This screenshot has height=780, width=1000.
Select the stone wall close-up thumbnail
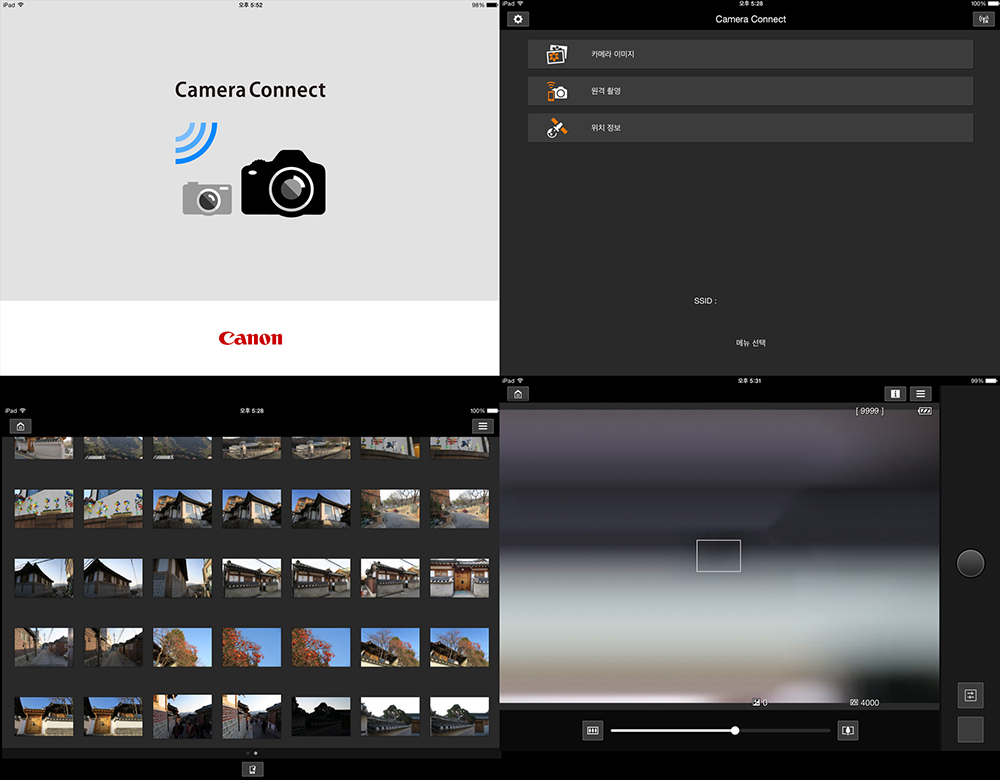182,578
